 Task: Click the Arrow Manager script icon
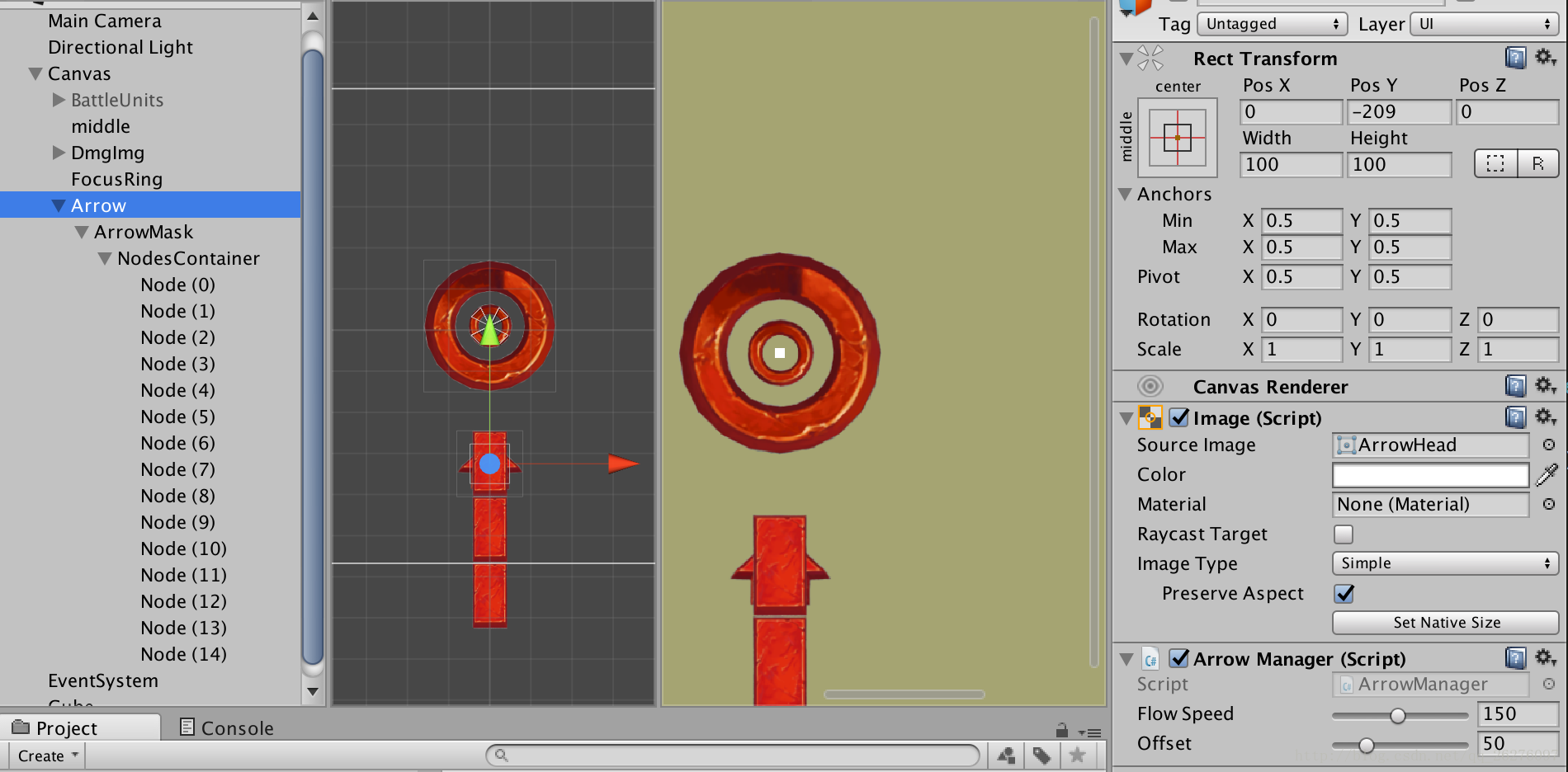1150,659
